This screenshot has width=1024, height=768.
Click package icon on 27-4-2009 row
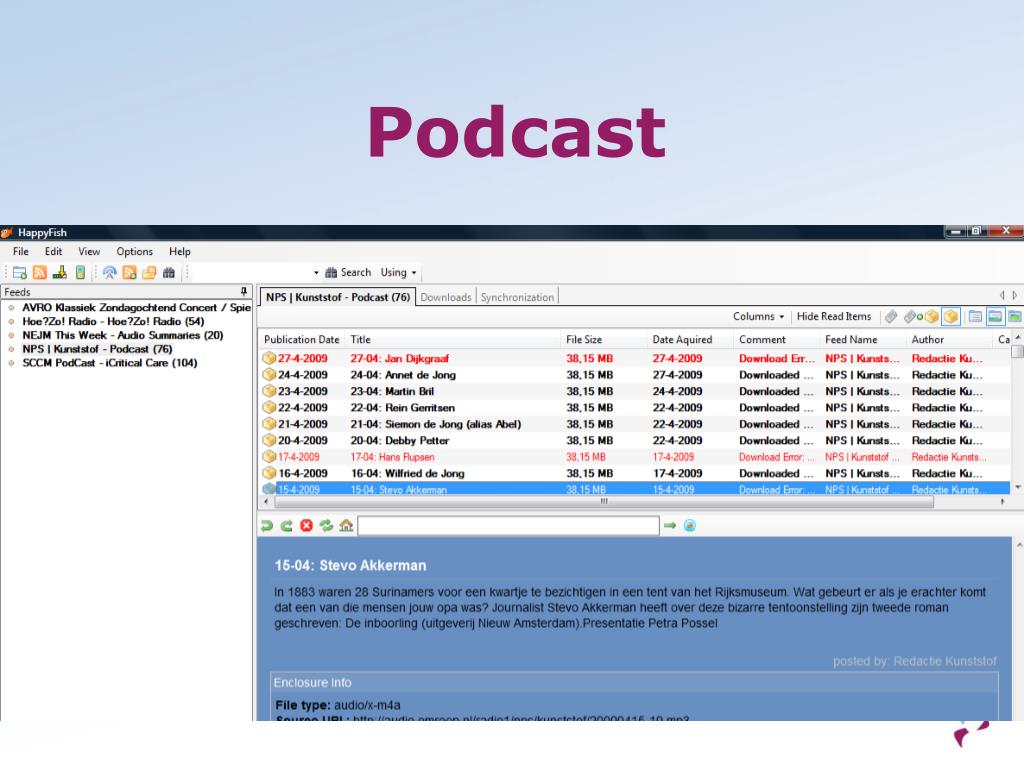pos(269,359)
